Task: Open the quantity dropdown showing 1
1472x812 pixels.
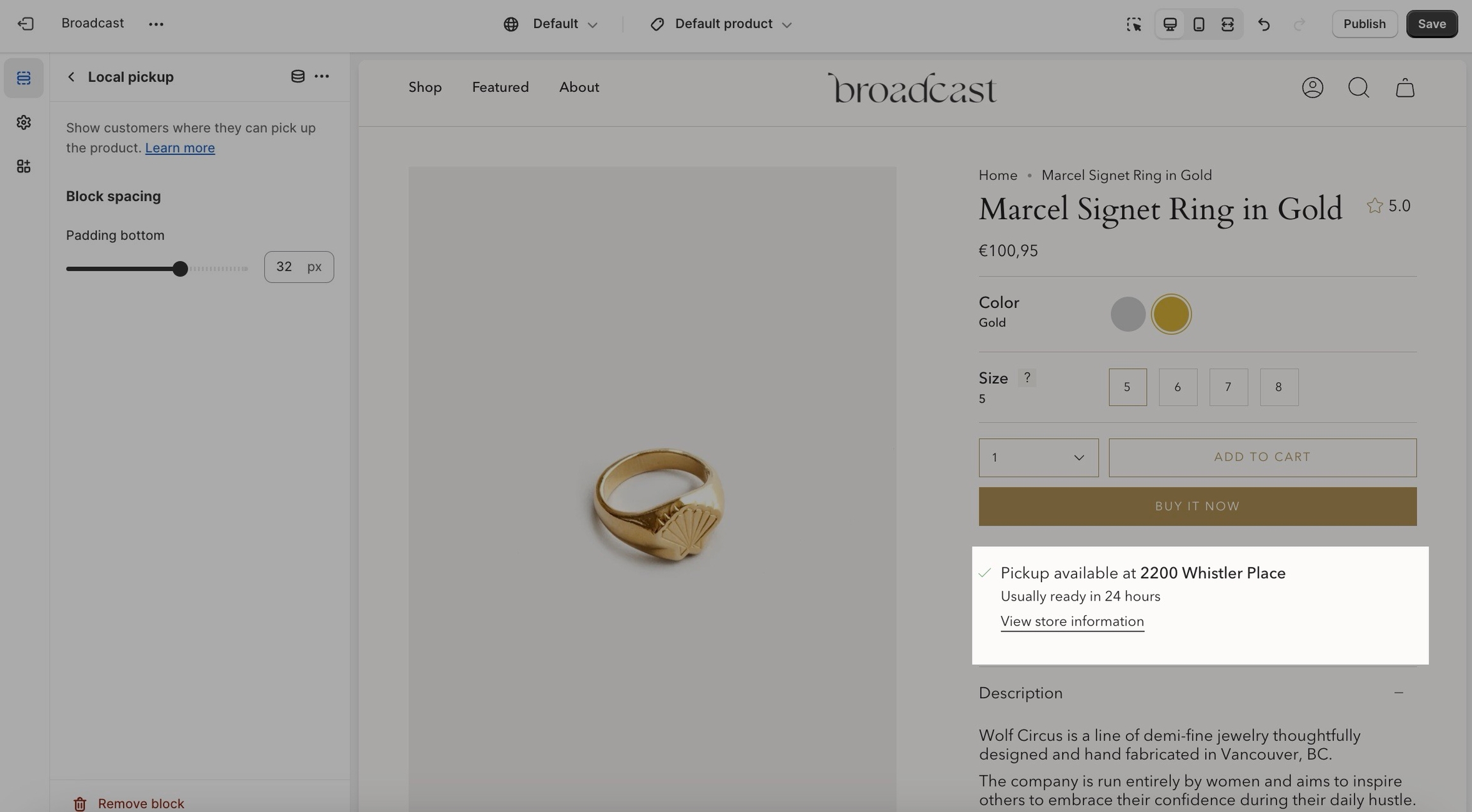Action: [x=1038, y=457]
